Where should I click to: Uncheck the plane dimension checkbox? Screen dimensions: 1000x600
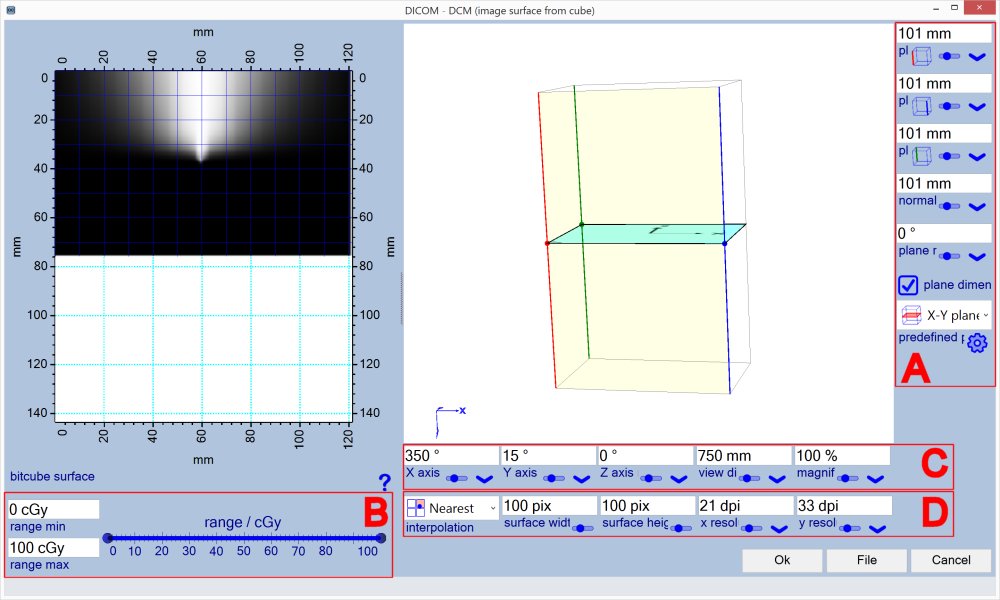pos(909,285)
